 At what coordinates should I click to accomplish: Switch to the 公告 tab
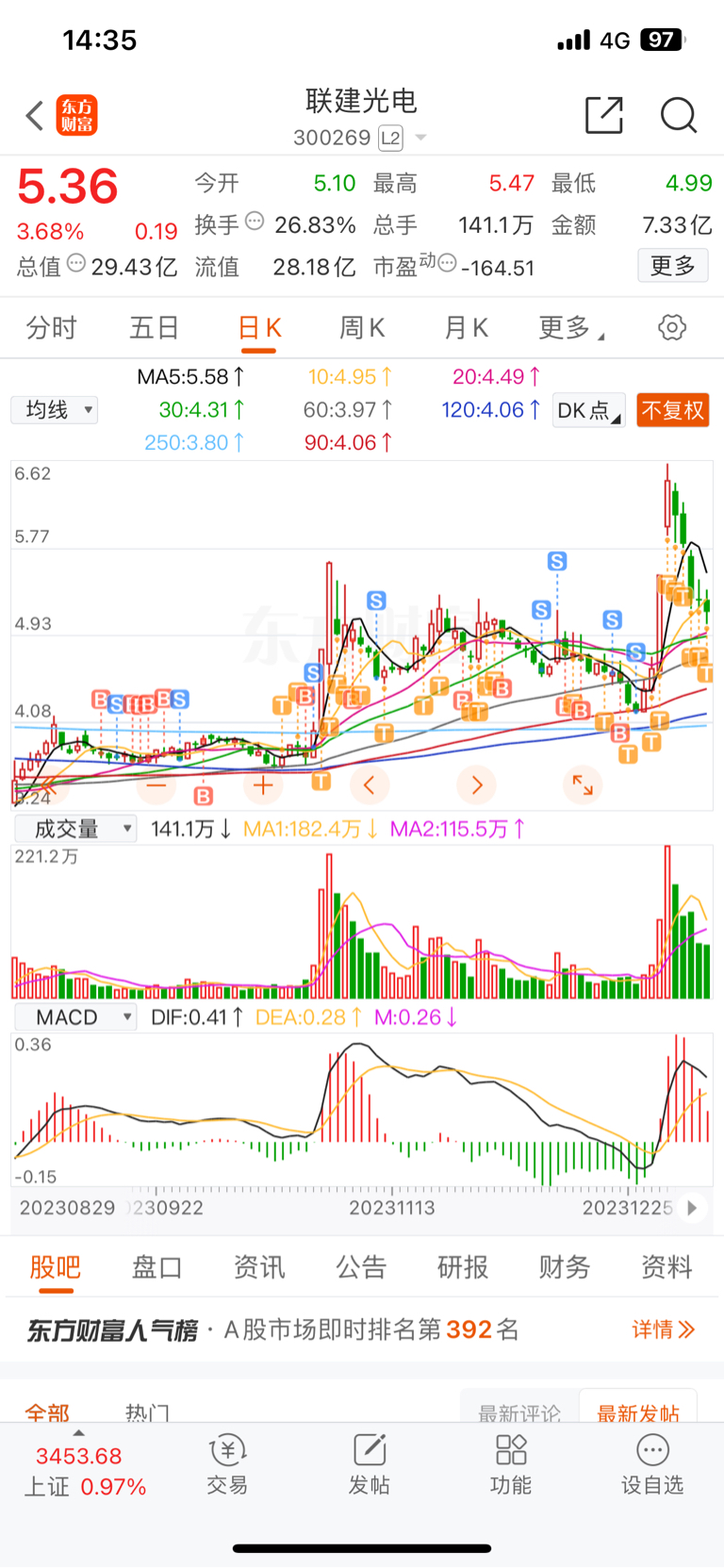tap(361, 1267)
